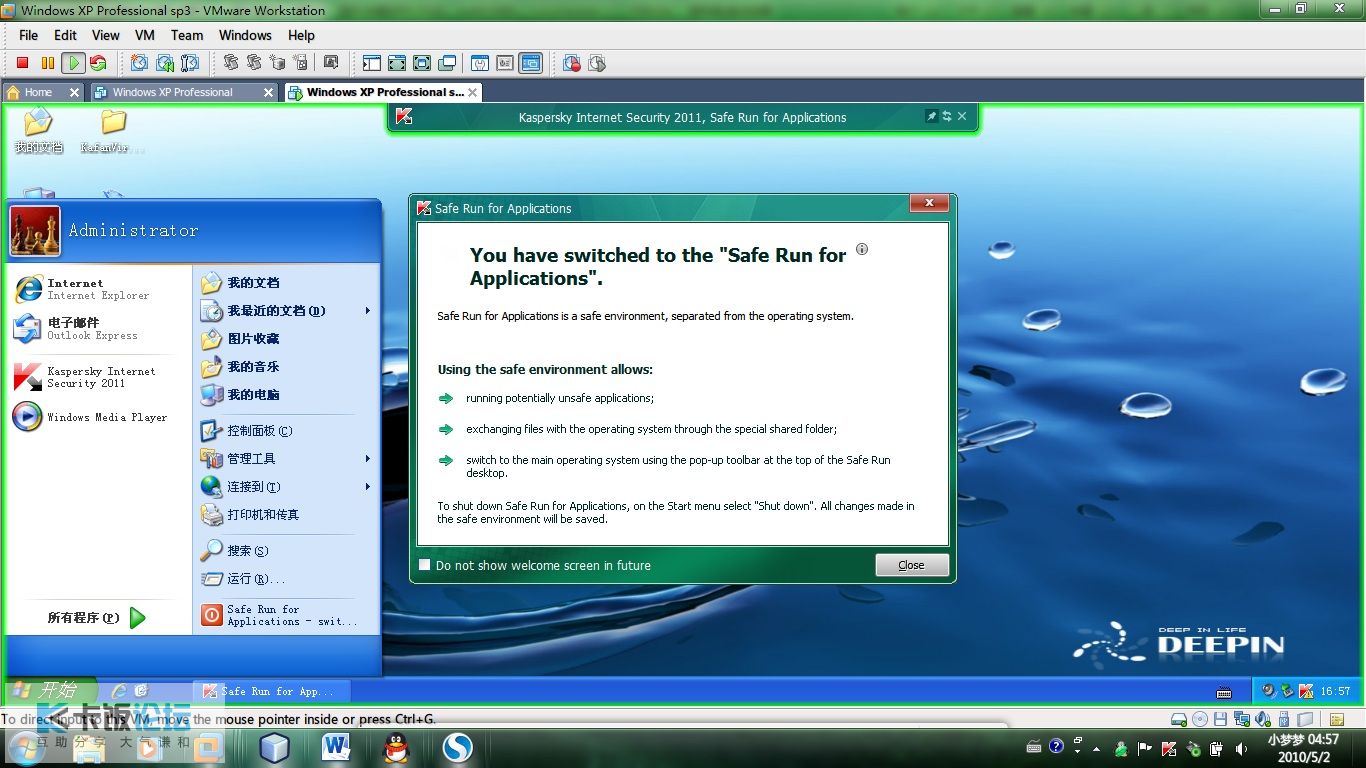Click the red Power Off toolbar icon
This screenshot has height=768, width=1366.
(x=22, y=63)
